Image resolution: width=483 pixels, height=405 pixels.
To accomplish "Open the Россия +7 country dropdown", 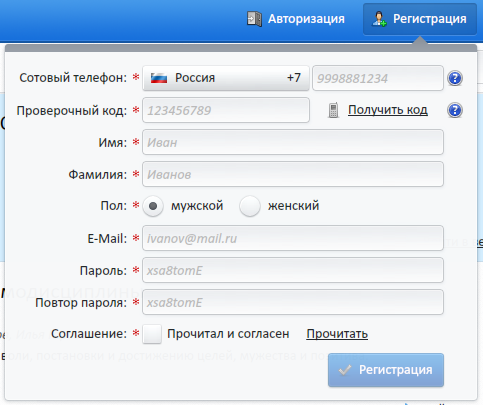I will tap(226, 78).
